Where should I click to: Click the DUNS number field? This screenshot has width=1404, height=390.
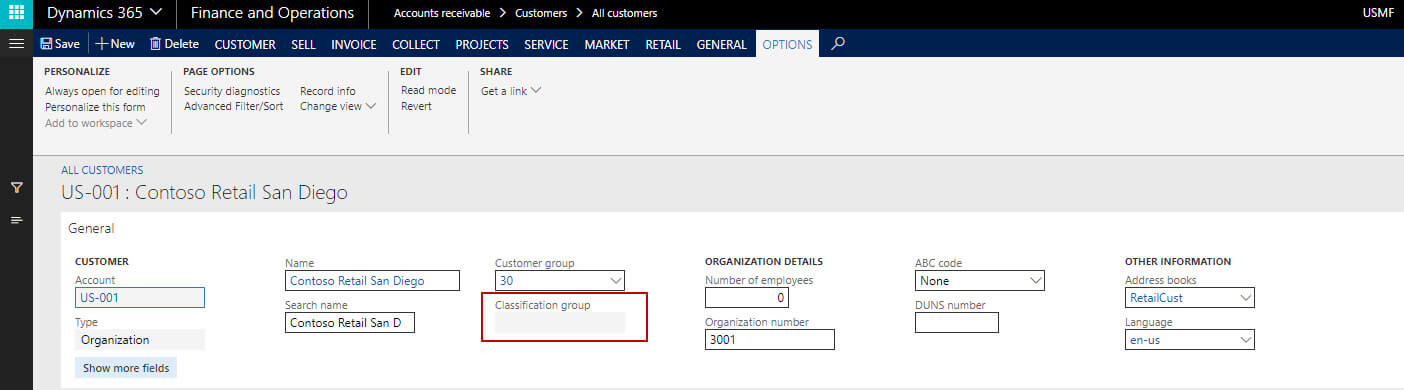957,323
